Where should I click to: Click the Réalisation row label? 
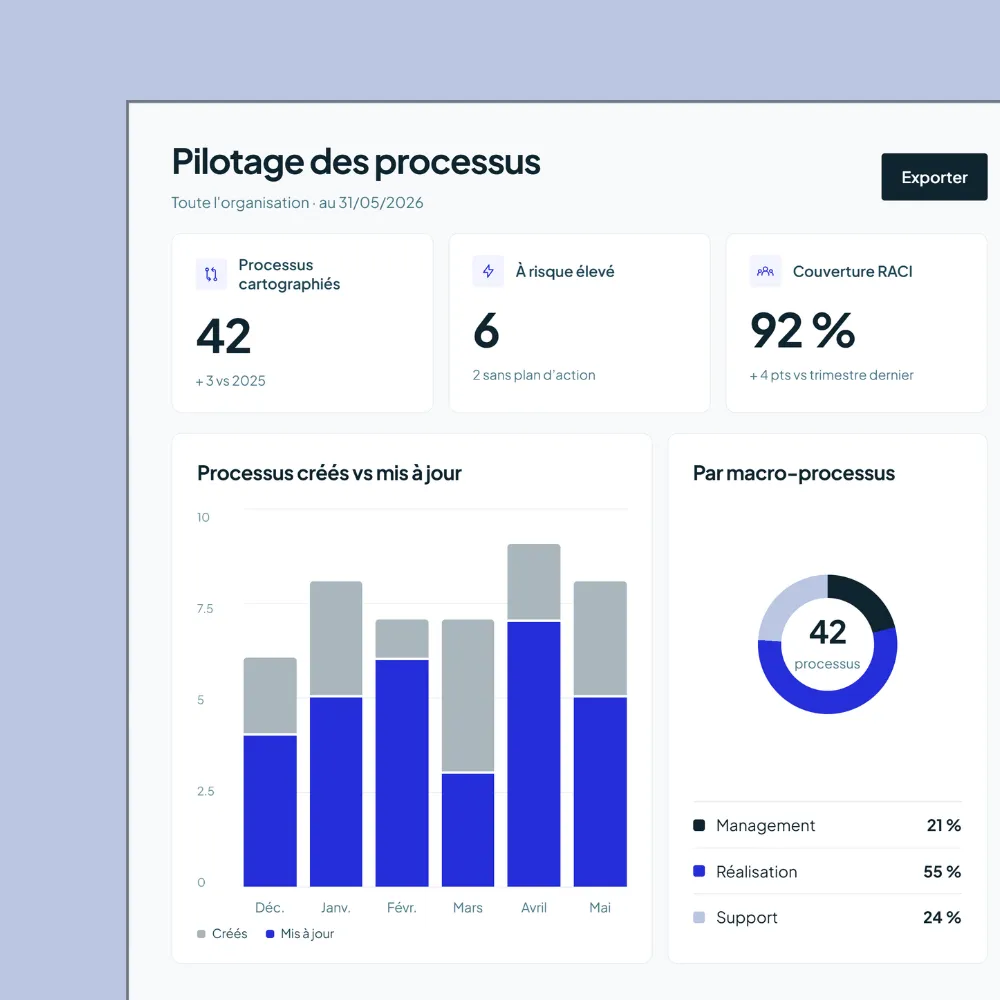(756, 871)
